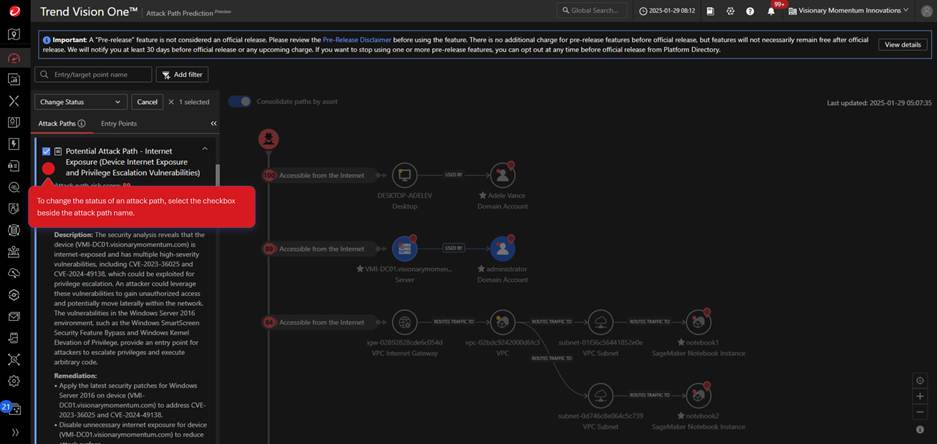Click the Add filter button
The width and height of the screenshot is (937, 444).
[182, 75]
